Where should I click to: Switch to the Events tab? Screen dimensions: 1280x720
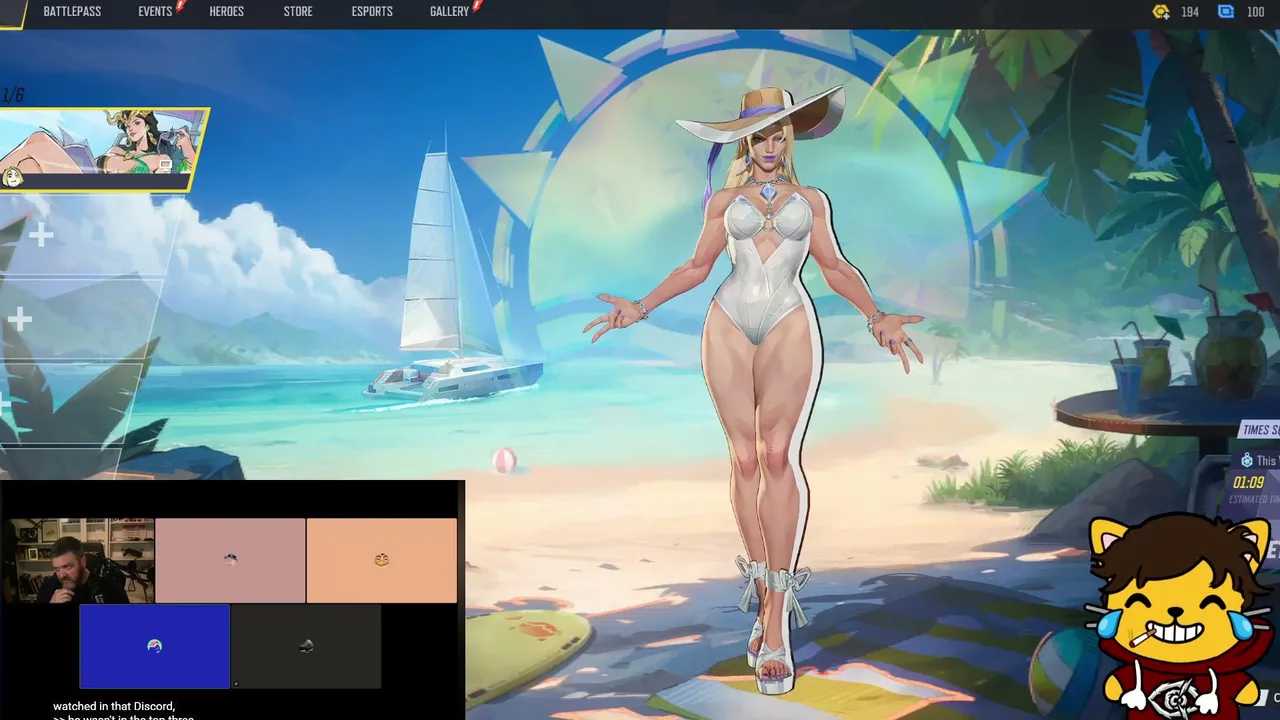155,12
